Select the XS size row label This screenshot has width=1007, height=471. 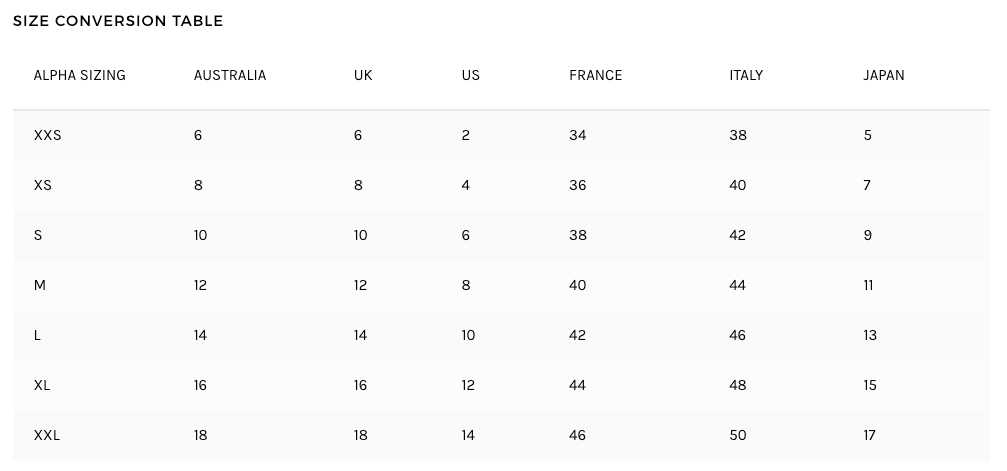[43, 185]
